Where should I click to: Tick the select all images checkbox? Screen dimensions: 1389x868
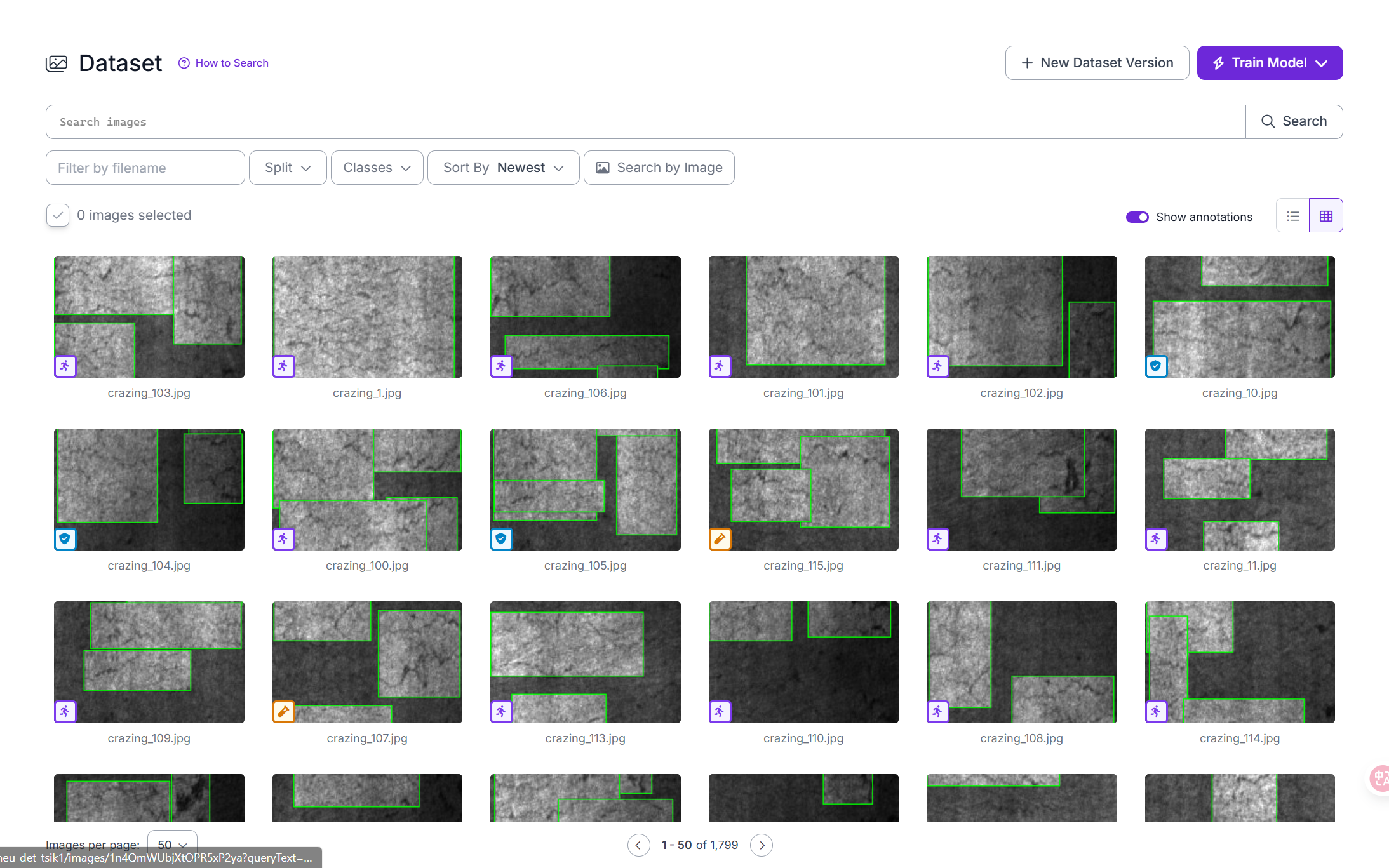[58, 215]
